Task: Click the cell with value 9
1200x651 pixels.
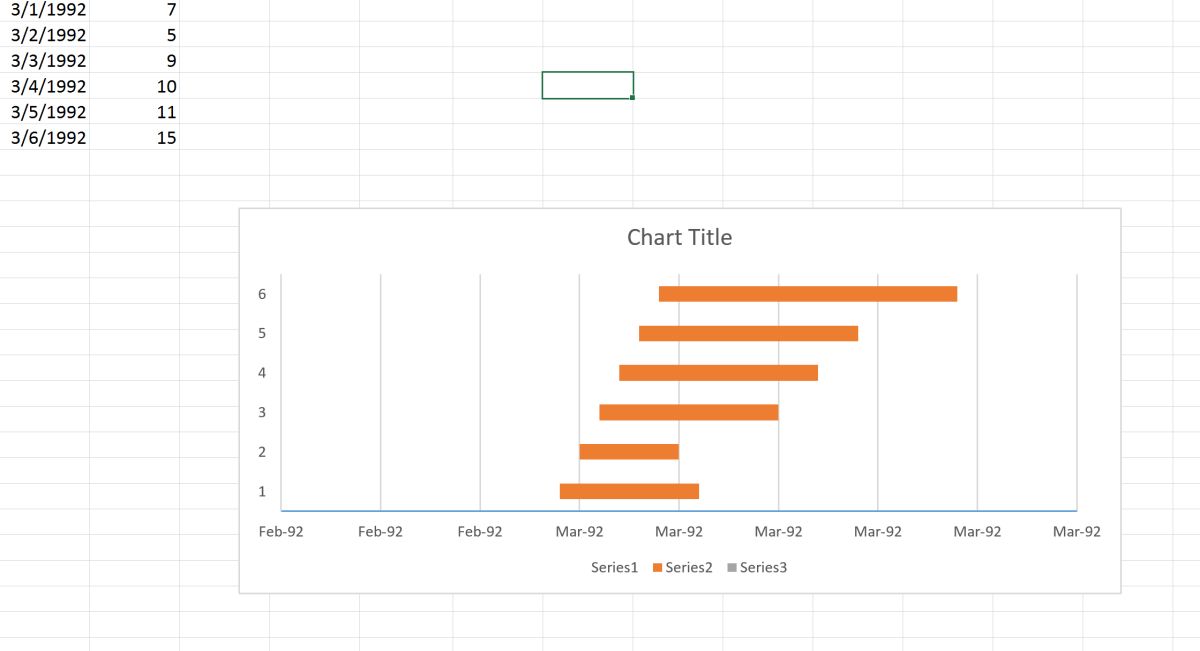Action: point(135,60)
